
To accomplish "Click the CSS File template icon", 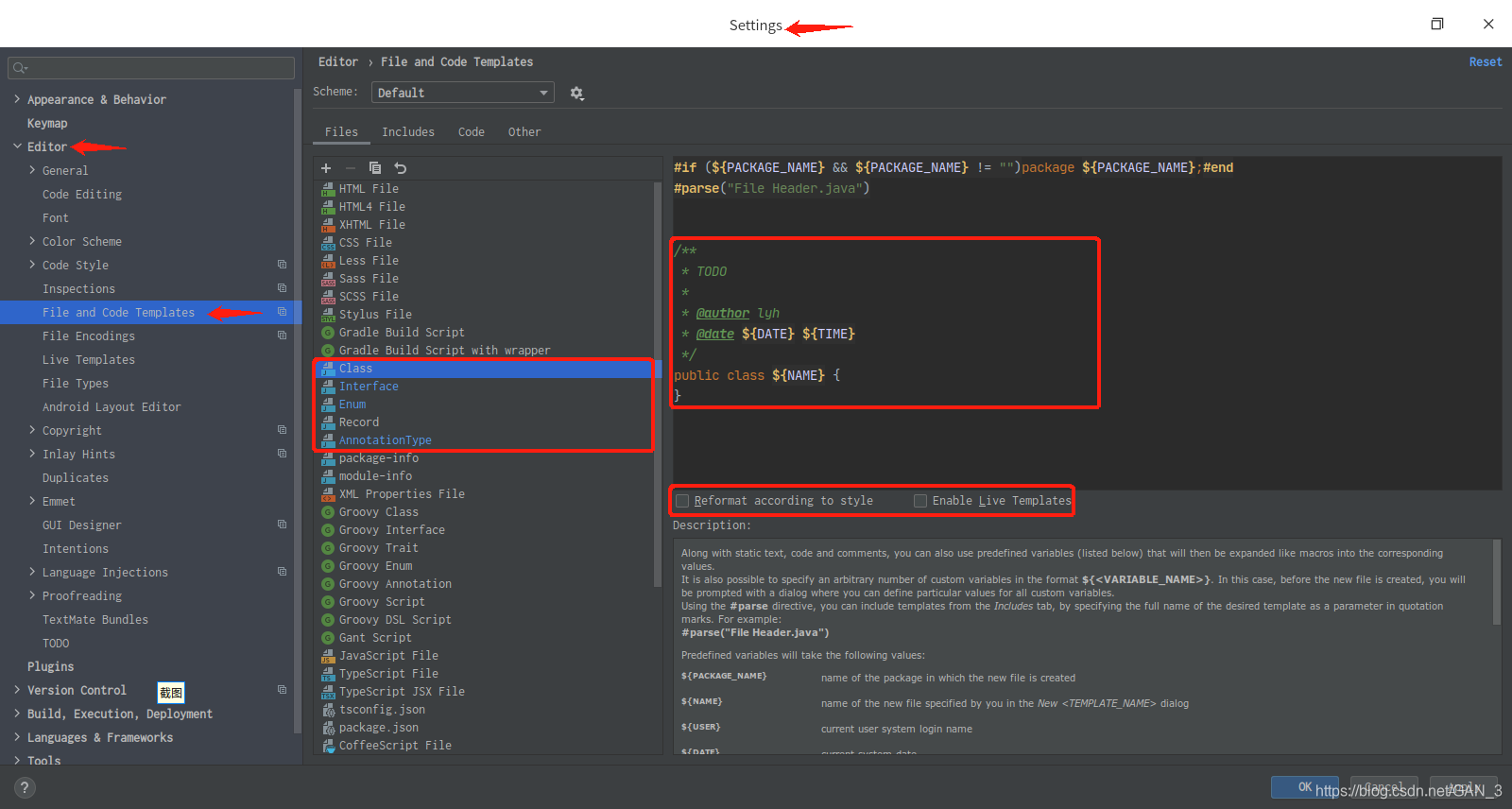I will coord(328,243).
